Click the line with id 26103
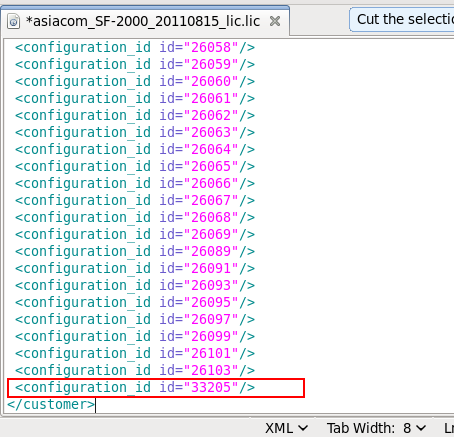Viewport: 454px width, 437px height. [x=135, y=370]
